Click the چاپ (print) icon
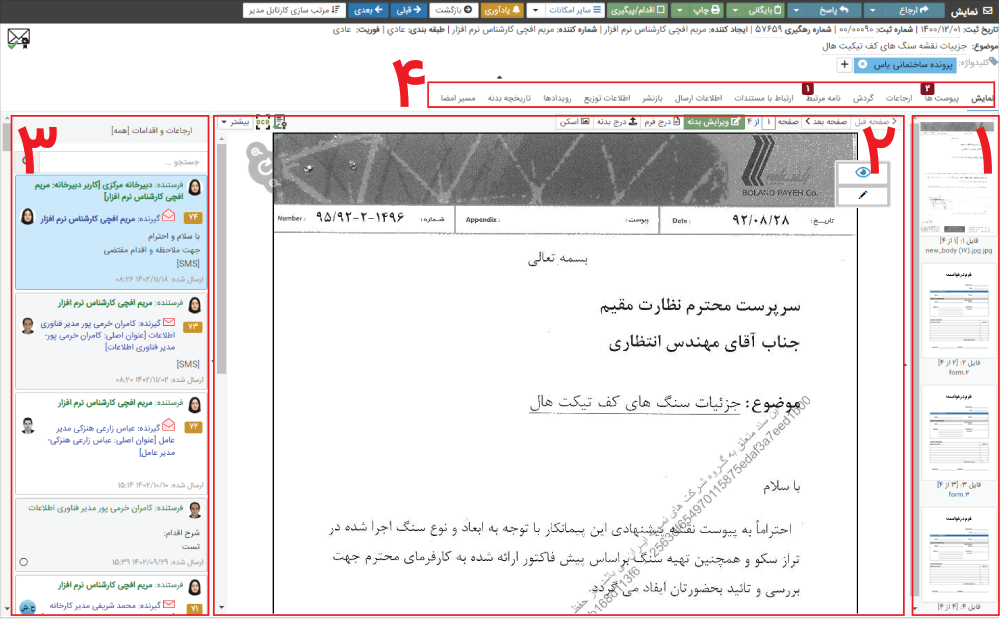 tap(712, 9)
